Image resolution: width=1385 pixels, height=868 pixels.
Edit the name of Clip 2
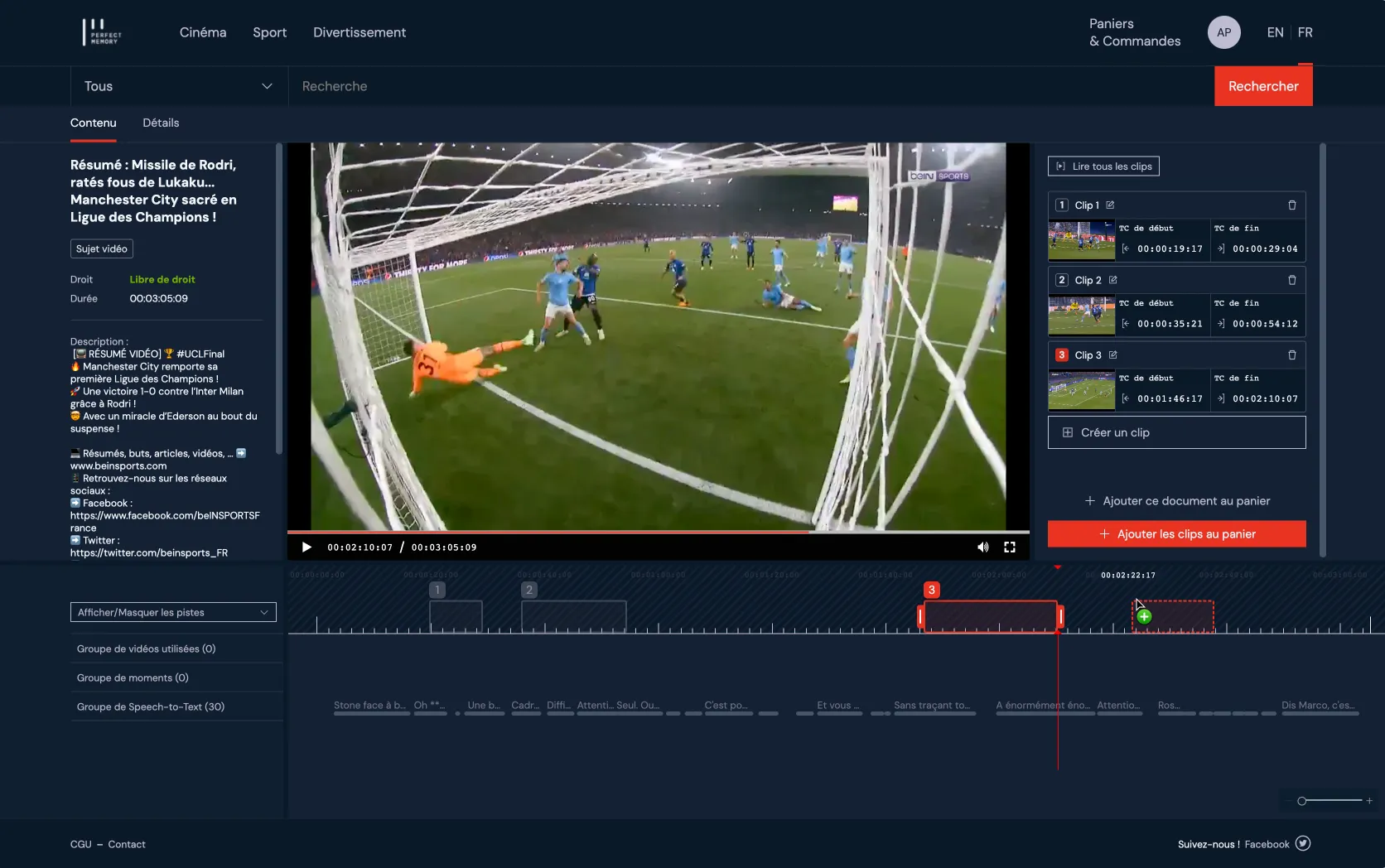(x=1113, y=280)
